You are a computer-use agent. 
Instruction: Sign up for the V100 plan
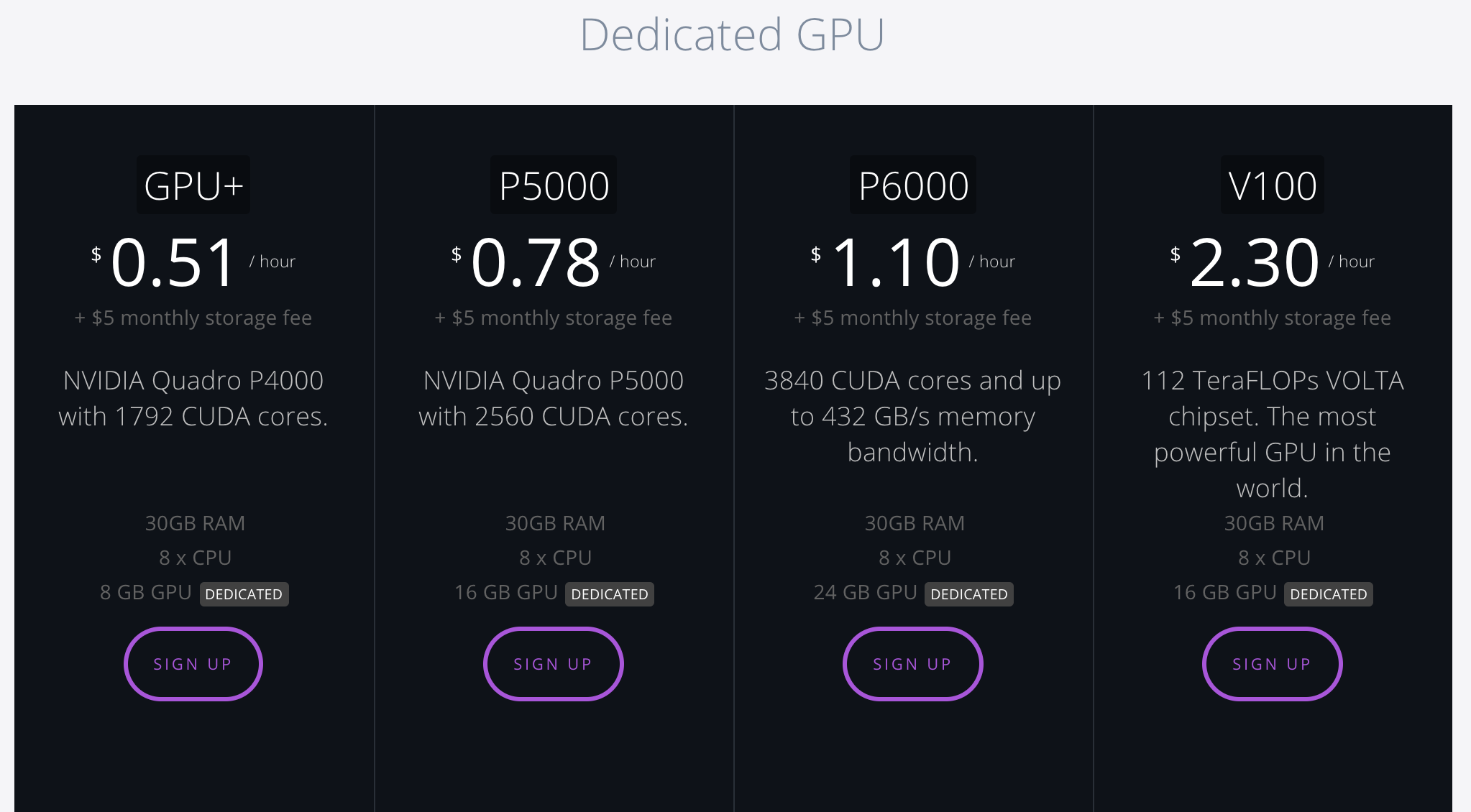pyautogui.click(x=1272, y=664)
